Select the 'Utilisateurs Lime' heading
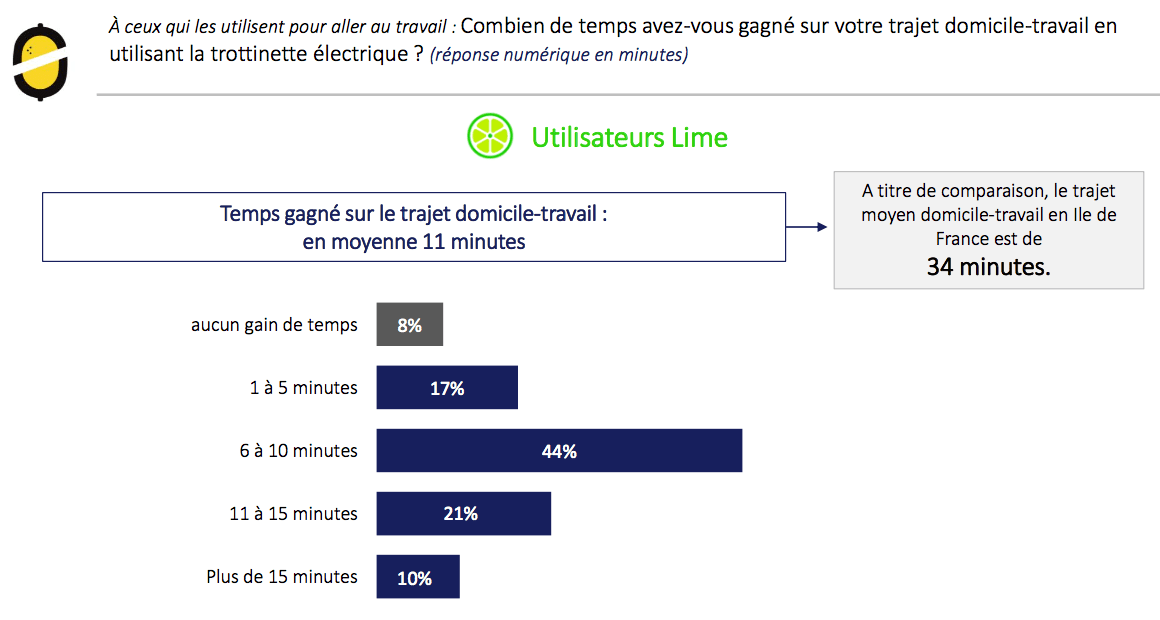Viewport: 1160px width, 620px height. pos(630,138)
